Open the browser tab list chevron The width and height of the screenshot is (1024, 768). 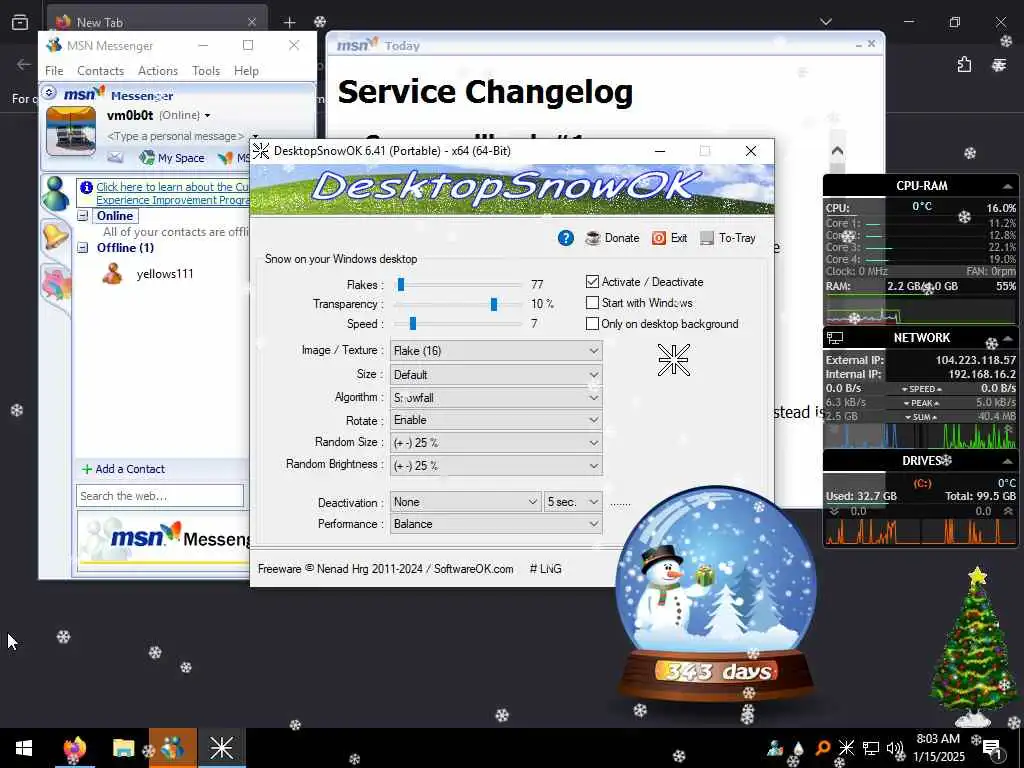[x=826, y=22]
